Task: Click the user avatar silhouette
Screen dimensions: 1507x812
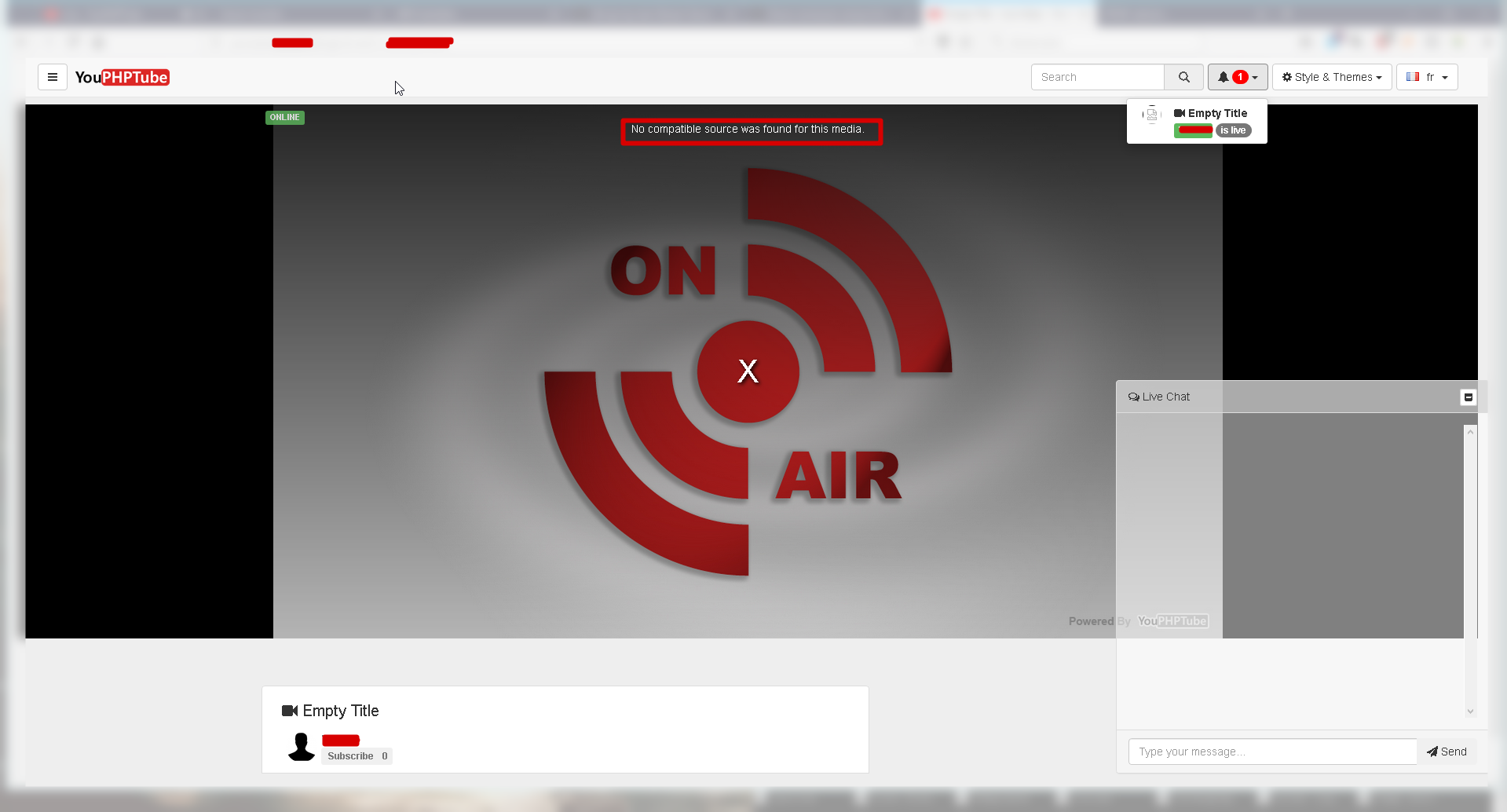Action: (x=301, y=747)
